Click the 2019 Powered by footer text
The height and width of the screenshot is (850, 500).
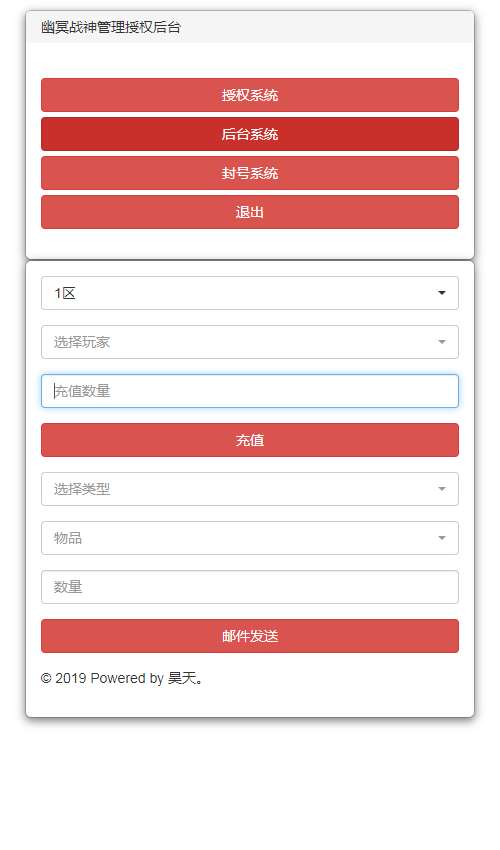[109, 678]
